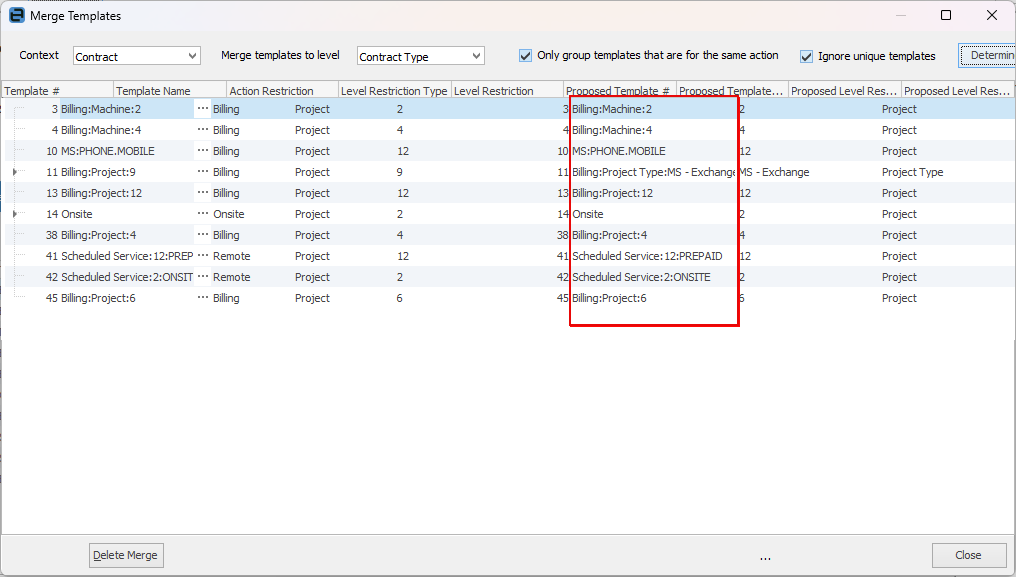Select template row 45 Billing:Project:6

tap(508, 298)
